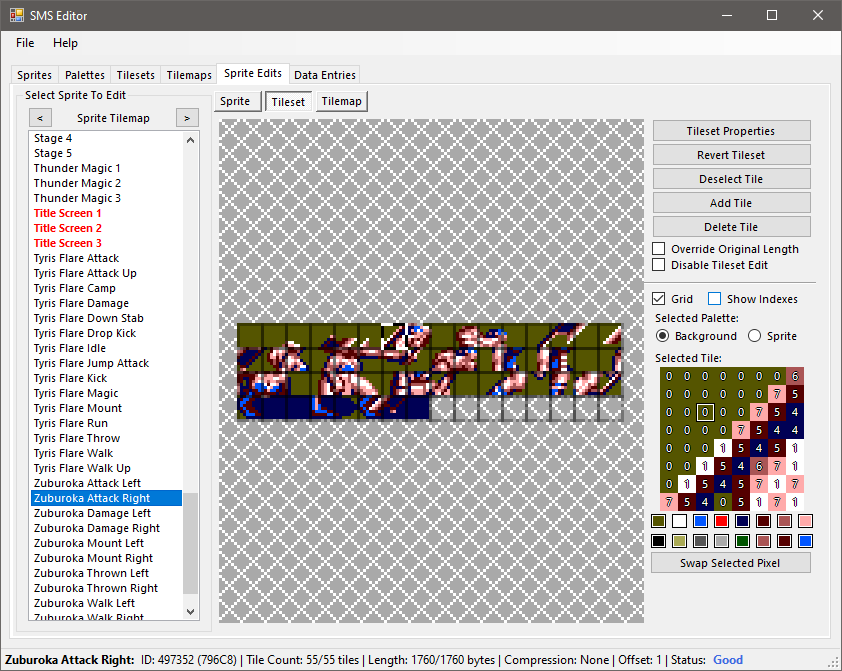Select the Sprite Edits tab
Viewport: 842px width, 671px height.
tap(253, 74)
